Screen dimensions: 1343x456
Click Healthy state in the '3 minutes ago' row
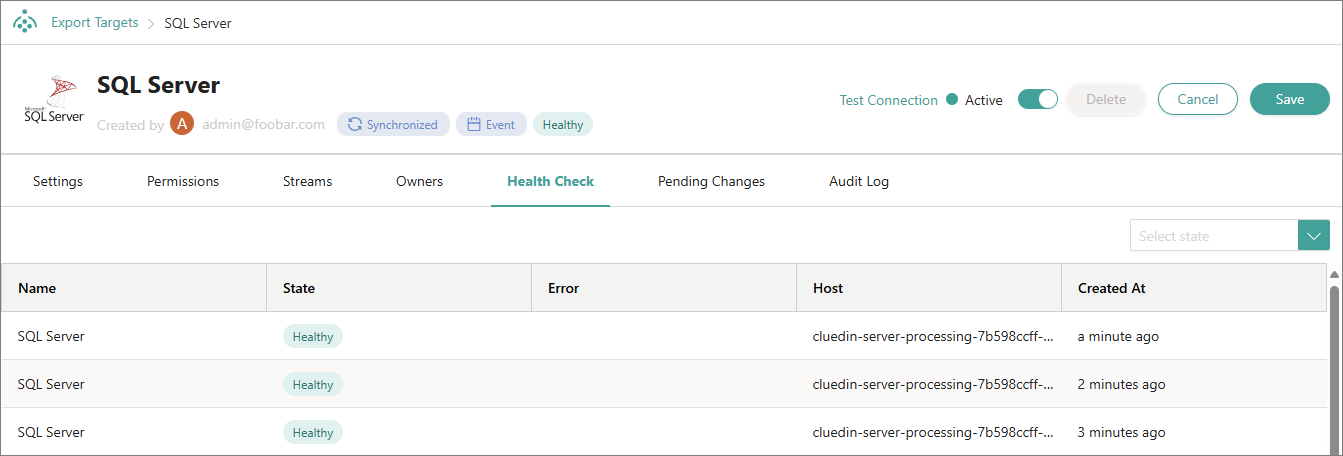[x=313, y=433]
